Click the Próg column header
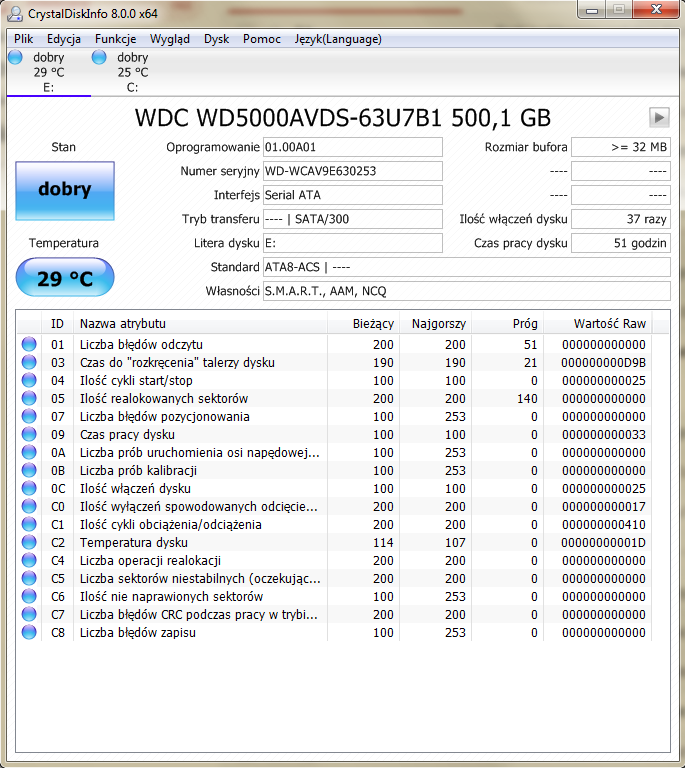This screenshot has height=768, width=685. click(507, 324)
